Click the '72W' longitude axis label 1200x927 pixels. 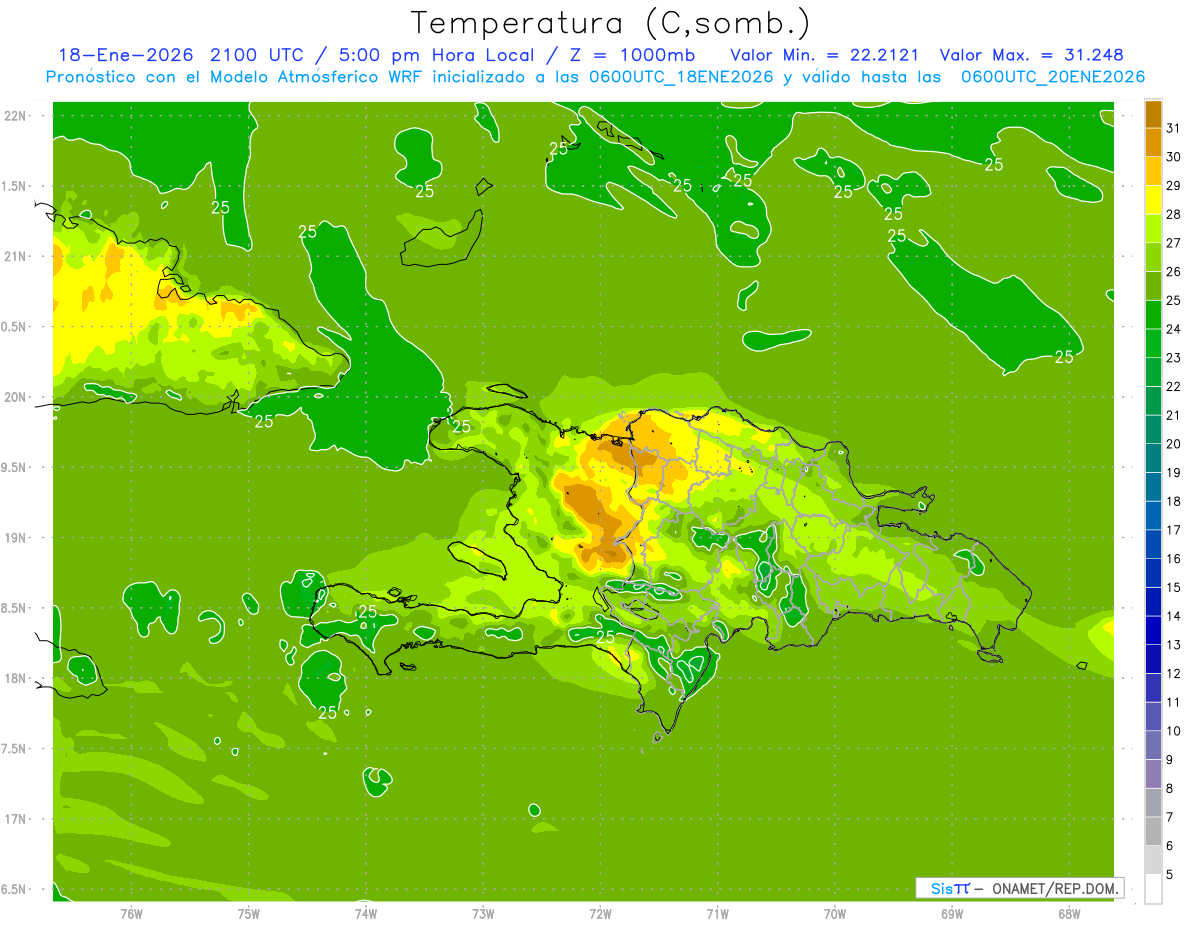coord(600,914)
